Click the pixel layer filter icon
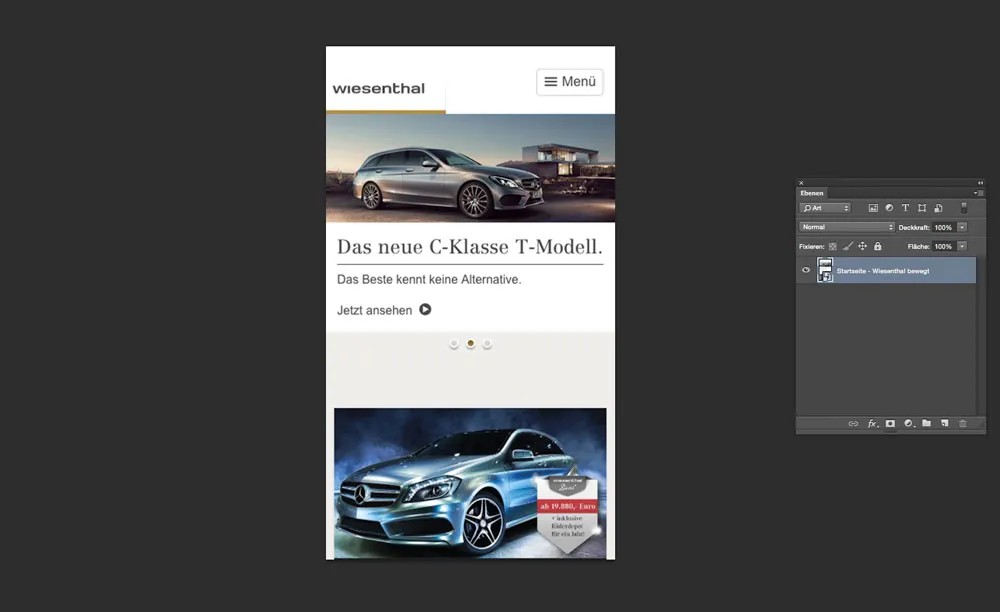Image resolution: width=1000 pixels, height=612 pixels. point(873,208)
